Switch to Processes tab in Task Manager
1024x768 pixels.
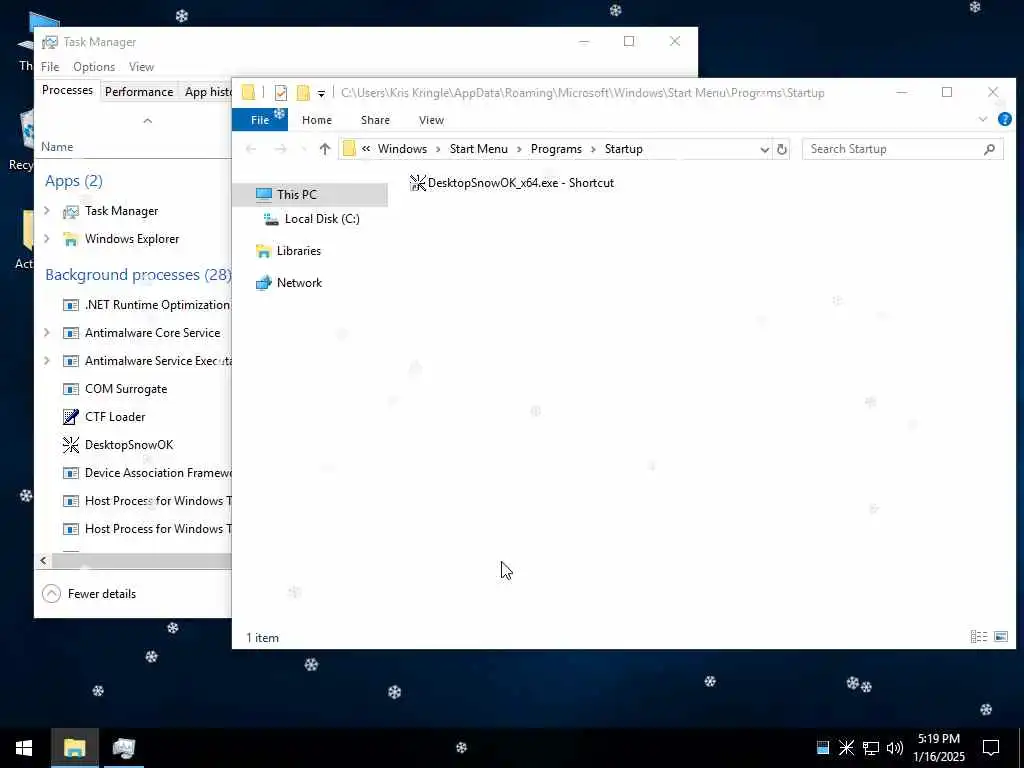click(67, 90)
